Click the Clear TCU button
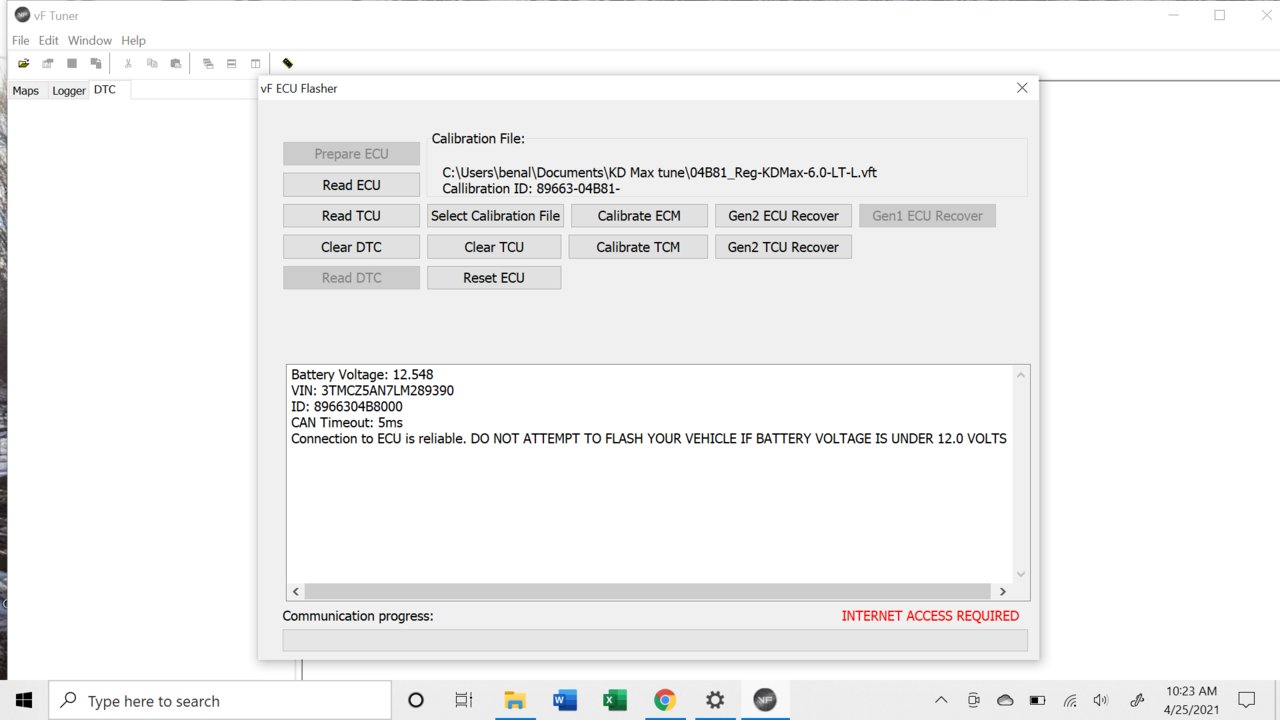The image size is (1280, 720). 494,247
